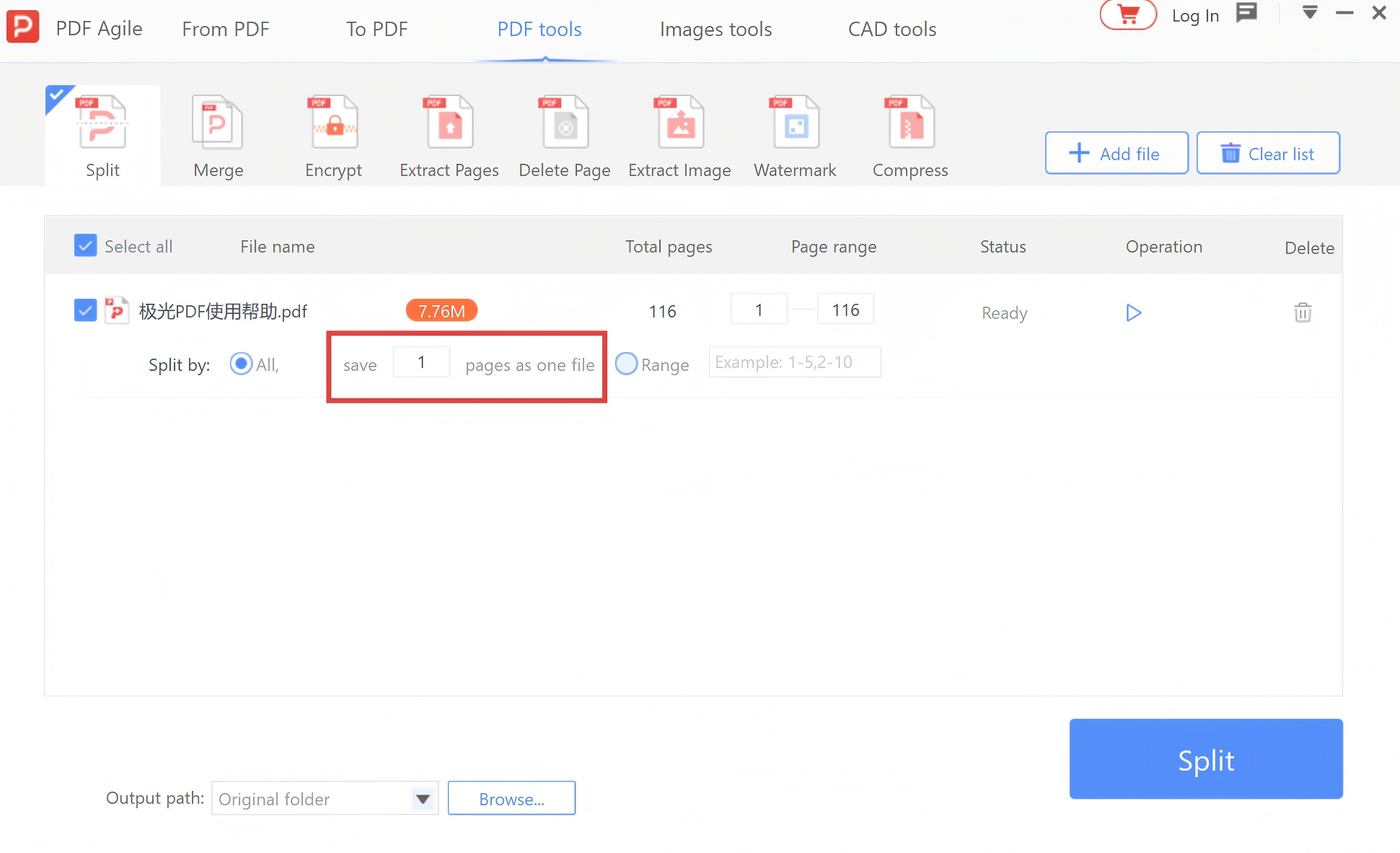Viewport: 1400px width, 853px height.
Task: Switch to the Images tools tab
Action: (716, 29)
